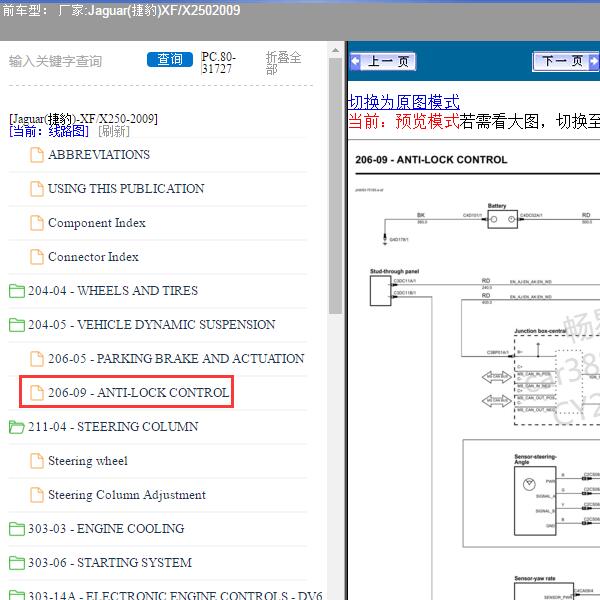600x600 pixels.
Task: Click the scrollbar up arrow
Action: (x=335, y=51)
